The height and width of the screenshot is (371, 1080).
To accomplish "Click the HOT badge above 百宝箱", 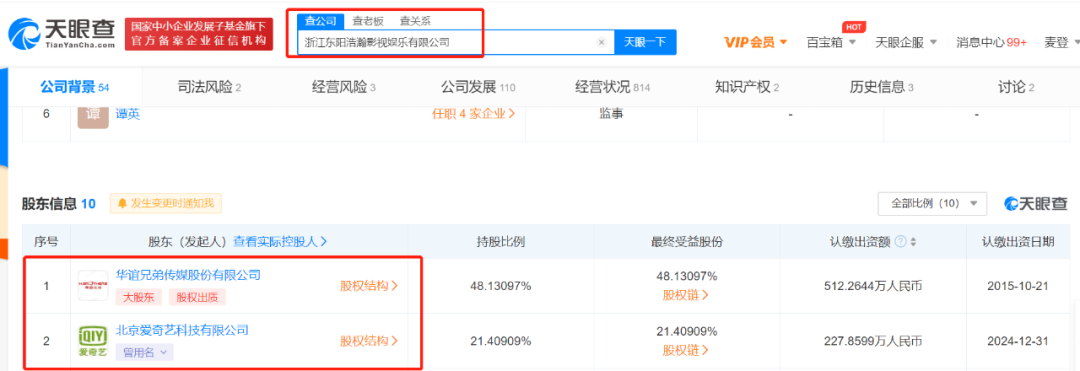I will [x=853, y=27].
